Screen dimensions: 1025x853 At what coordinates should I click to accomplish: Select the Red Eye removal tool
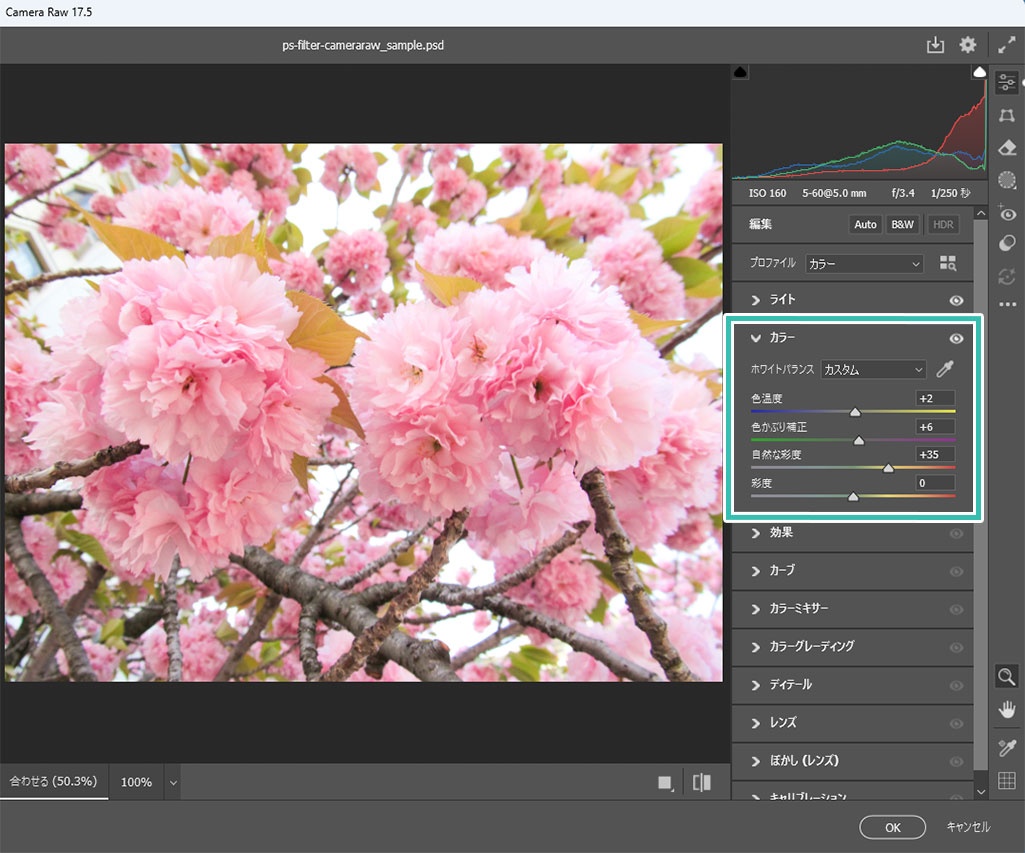1007,212
